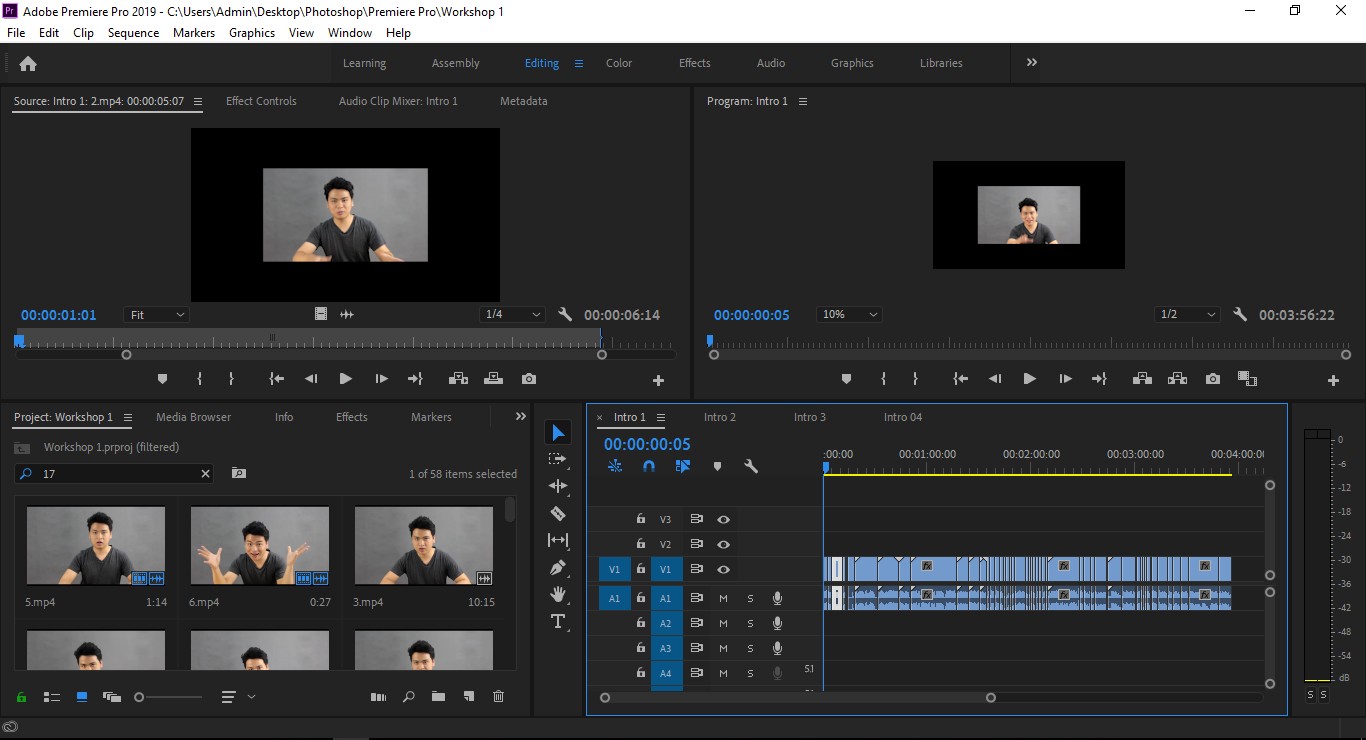This screenshot has height=740, width=1366.
Task: Click the New Bin folder icon
Action: [438, 696]
